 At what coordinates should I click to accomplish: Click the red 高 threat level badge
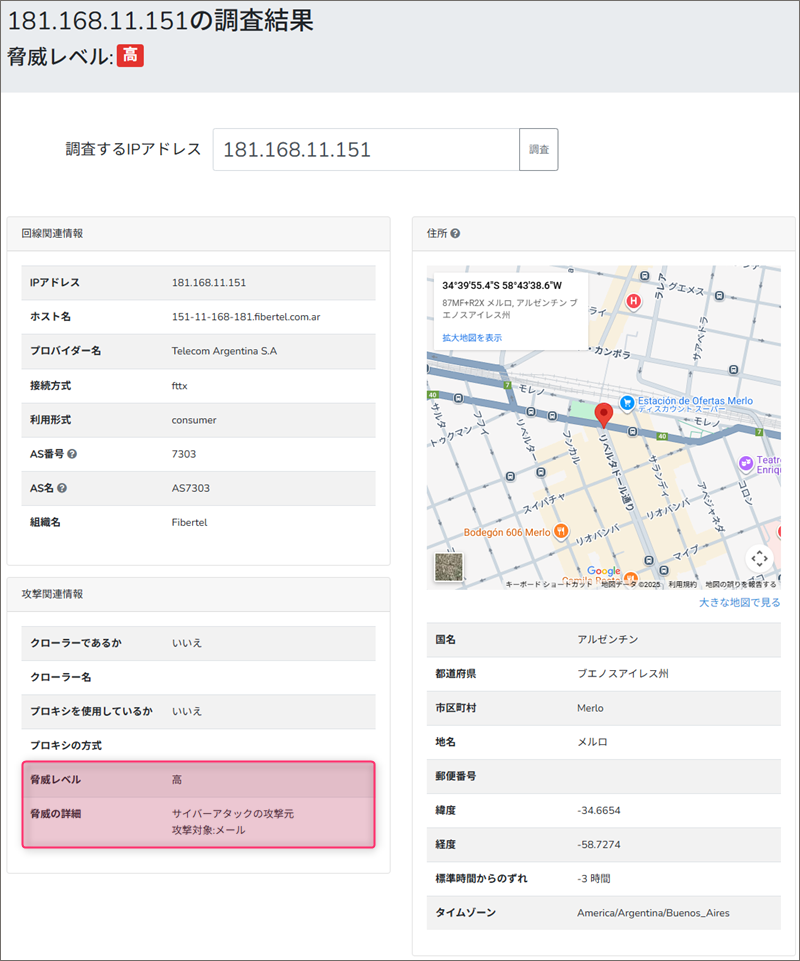(x=130, y=56)
